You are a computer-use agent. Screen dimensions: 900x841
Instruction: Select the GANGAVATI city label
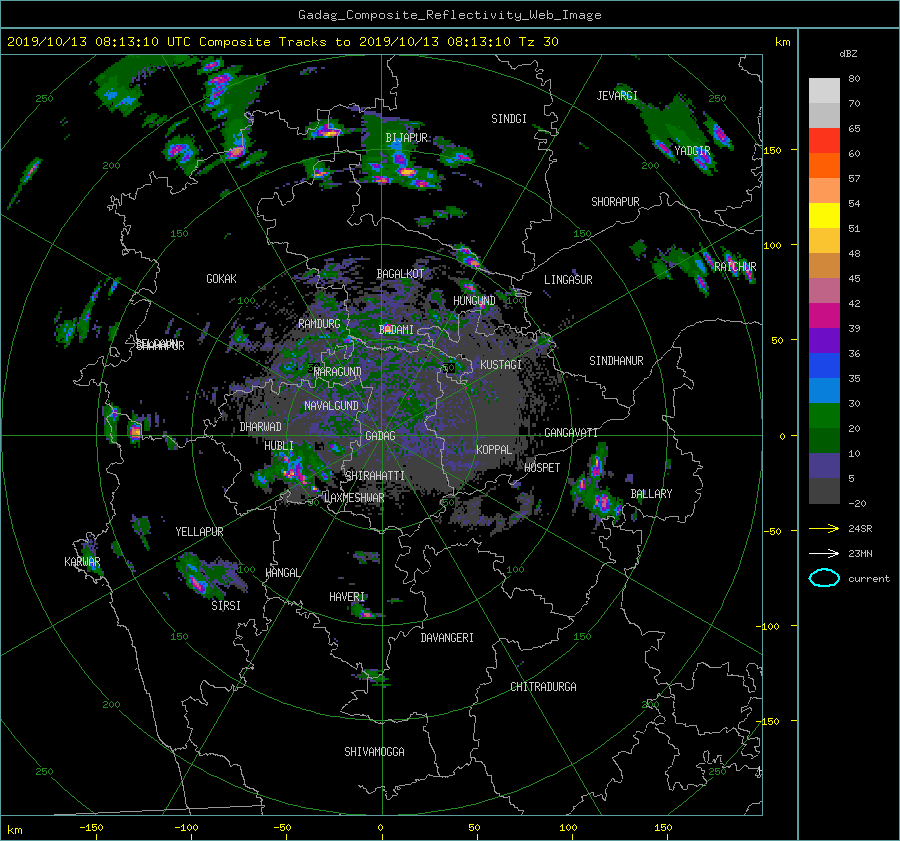(571, 433)
